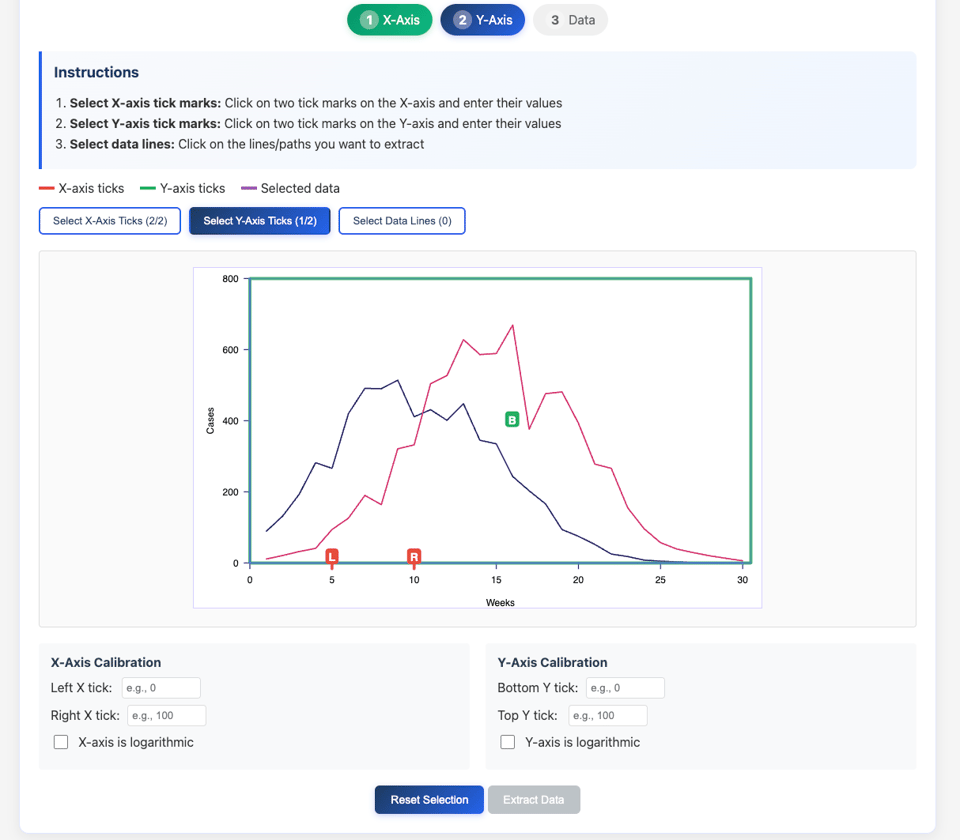Enable Y-axis is logarithmic checkbox
The image size is (960, 840).
pos(508,742)
